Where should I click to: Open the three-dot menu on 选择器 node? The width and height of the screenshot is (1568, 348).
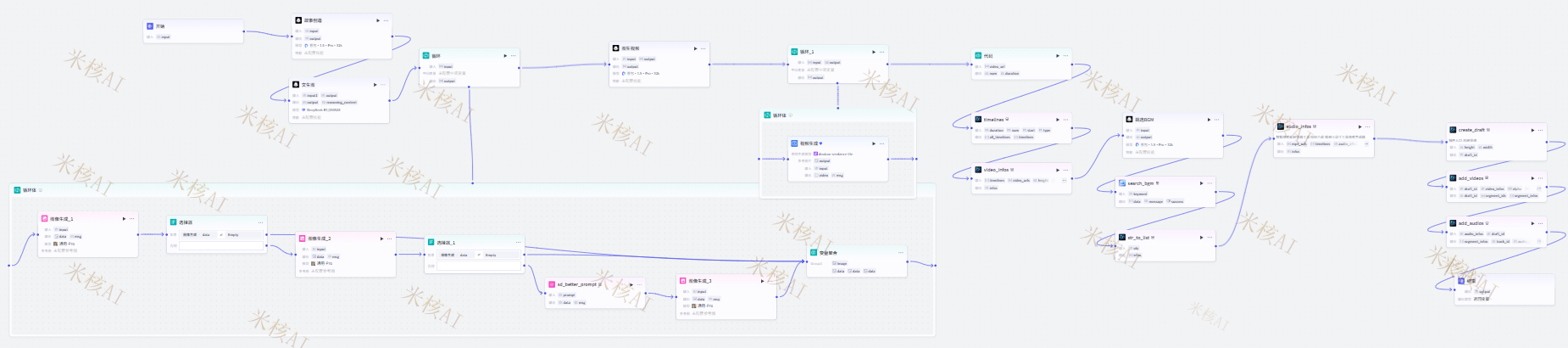(260, 222)
